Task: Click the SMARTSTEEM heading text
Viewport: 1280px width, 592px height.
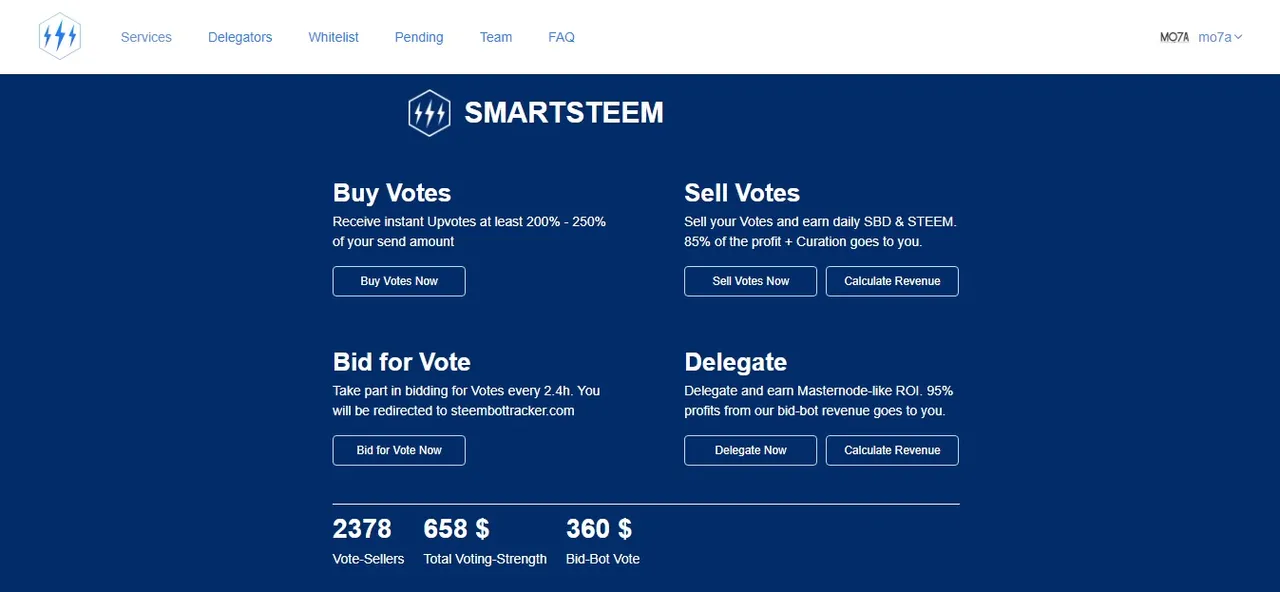Action: (564, 113)
